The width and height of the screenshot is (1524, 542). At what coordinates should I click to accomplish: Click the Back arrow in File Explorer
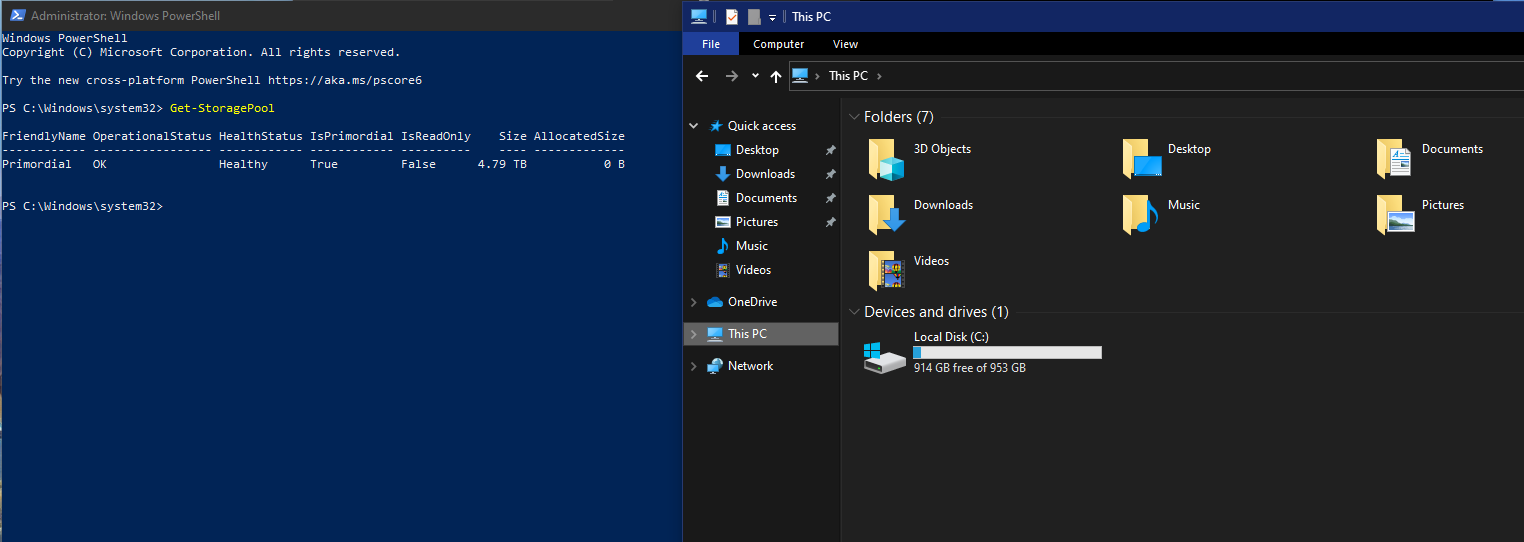[702, 76]
